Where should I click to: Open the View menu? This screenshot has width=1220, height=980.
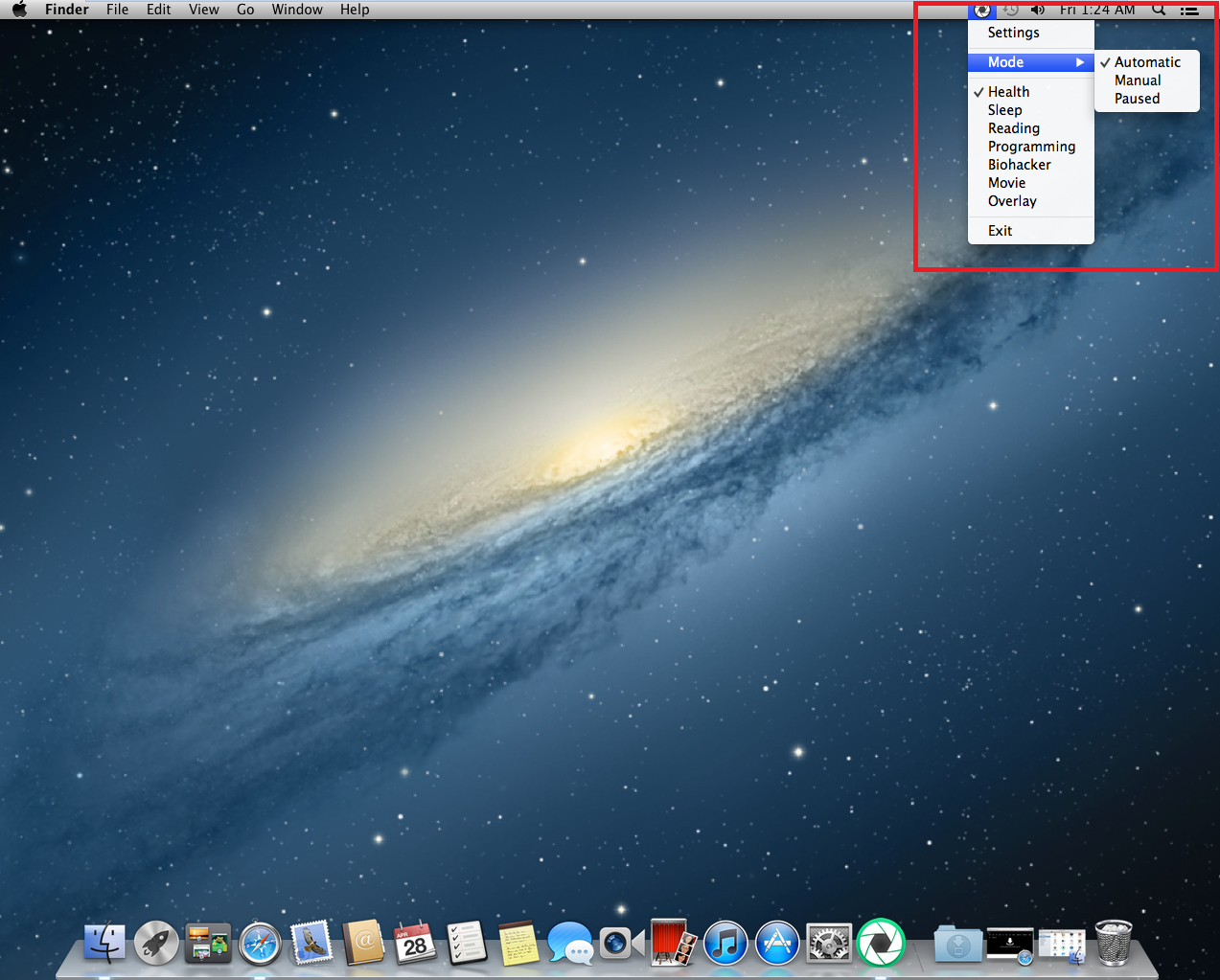click(x=204, y=10)
